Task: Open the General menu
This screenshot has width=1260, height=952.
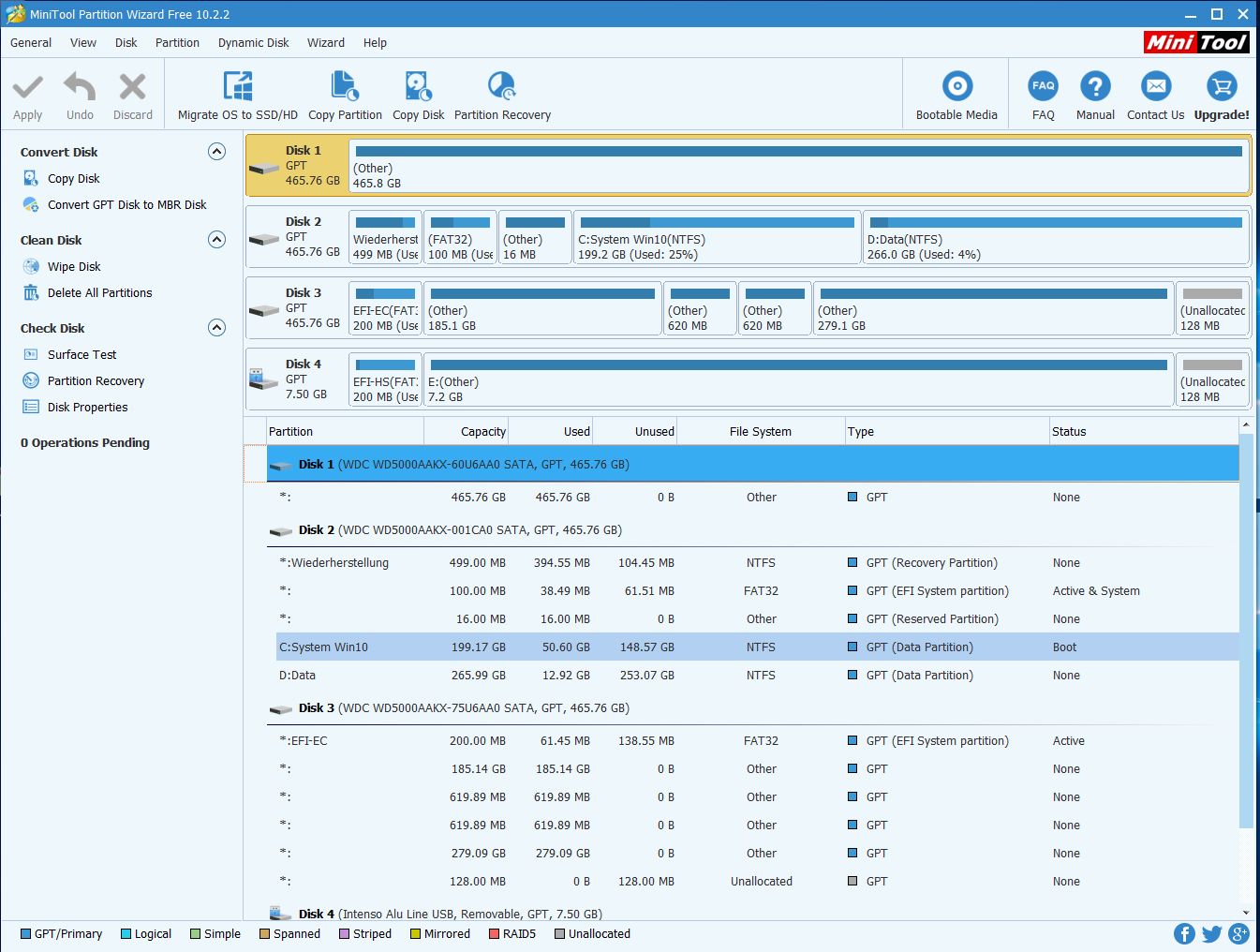Action: tap(31, 42)
